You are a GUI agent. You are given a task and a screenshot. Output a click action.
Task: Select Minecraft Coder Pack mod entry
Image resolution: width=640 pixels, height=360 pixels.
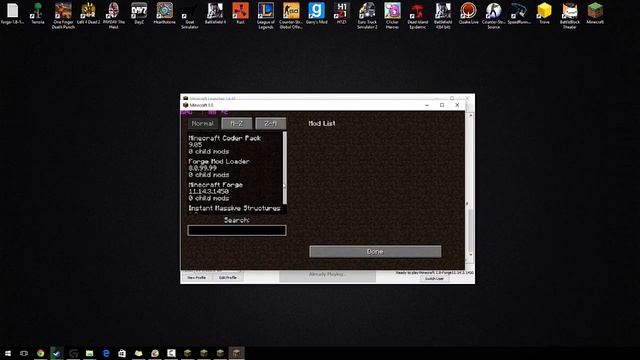click(235, 144)
